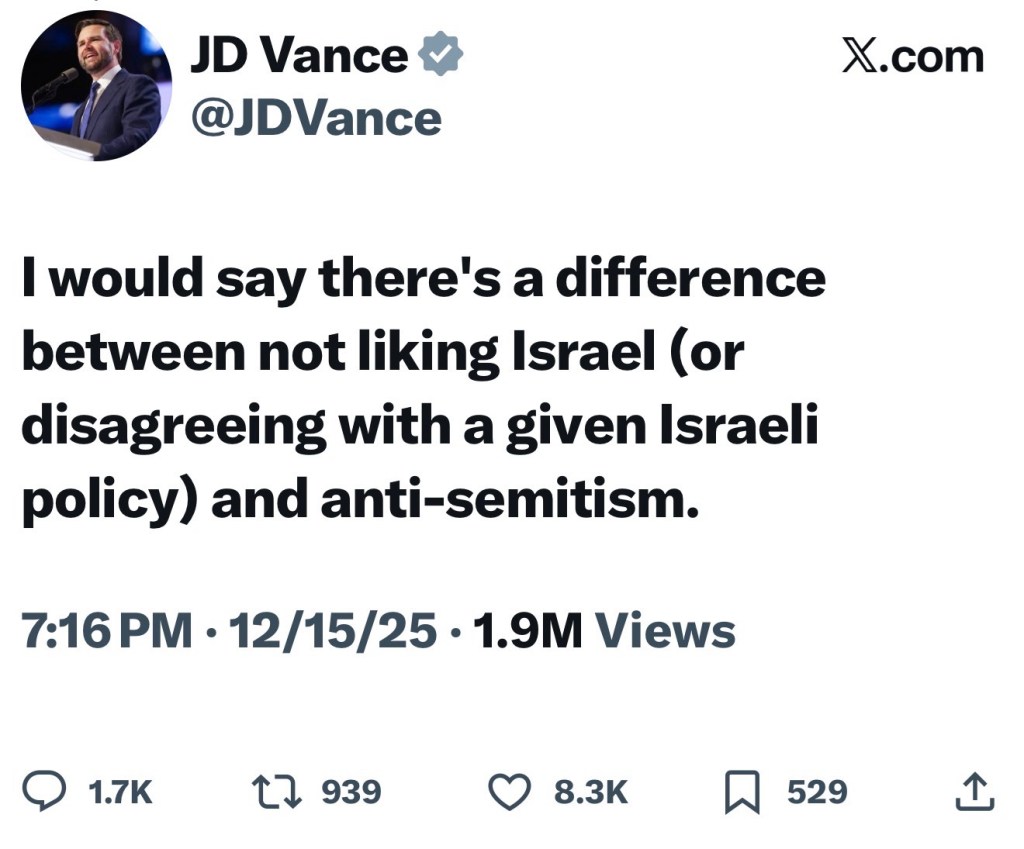
Task: Open the share menu via upload arrow icon
Action: pyautogui.click(x=975, y=792)
